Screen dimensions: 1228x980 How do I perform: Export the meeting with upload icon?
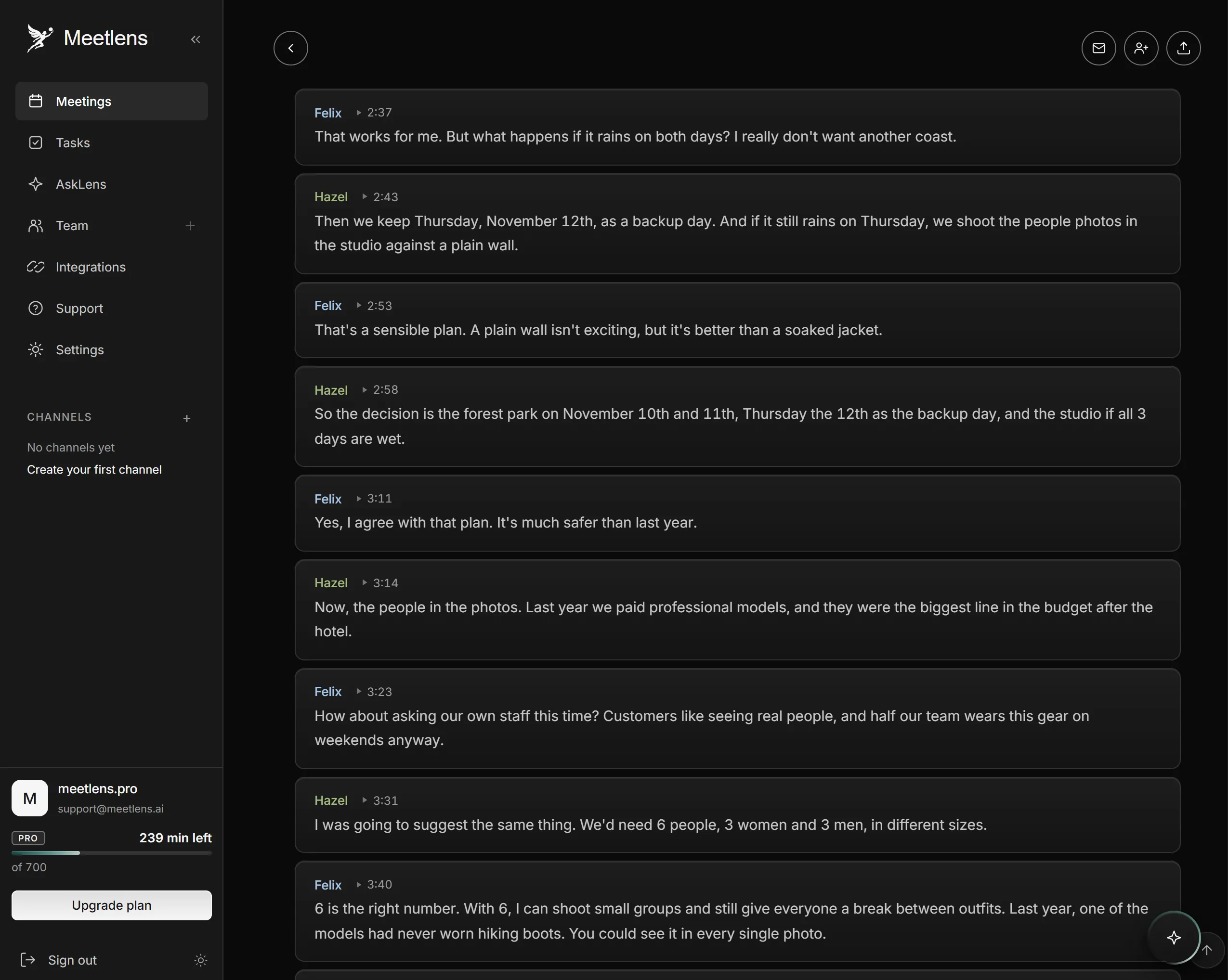(1183, 48)
